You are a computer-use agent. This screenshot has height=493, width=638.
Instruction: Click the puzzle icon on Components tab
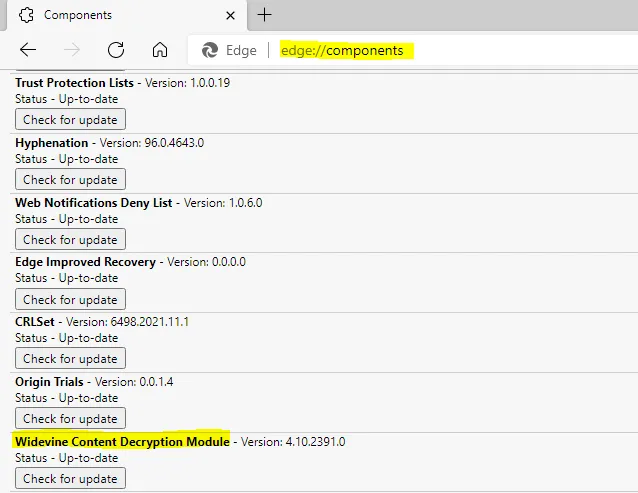click(x=26, y=15)
